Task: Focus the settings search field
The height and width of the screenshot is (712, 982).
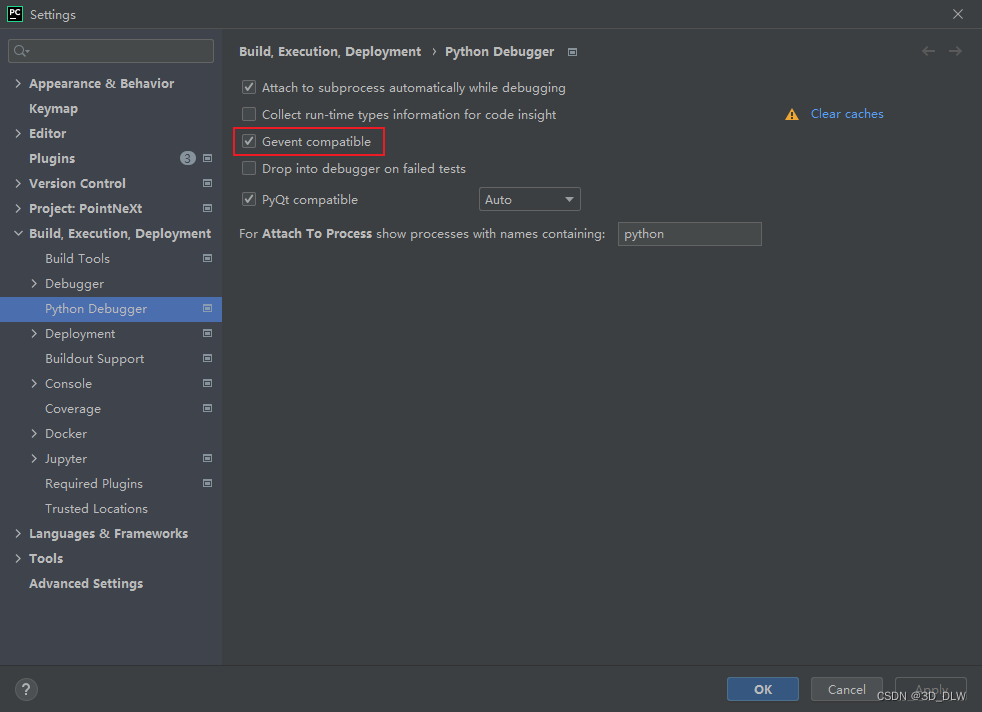Action: click(111, 51)
